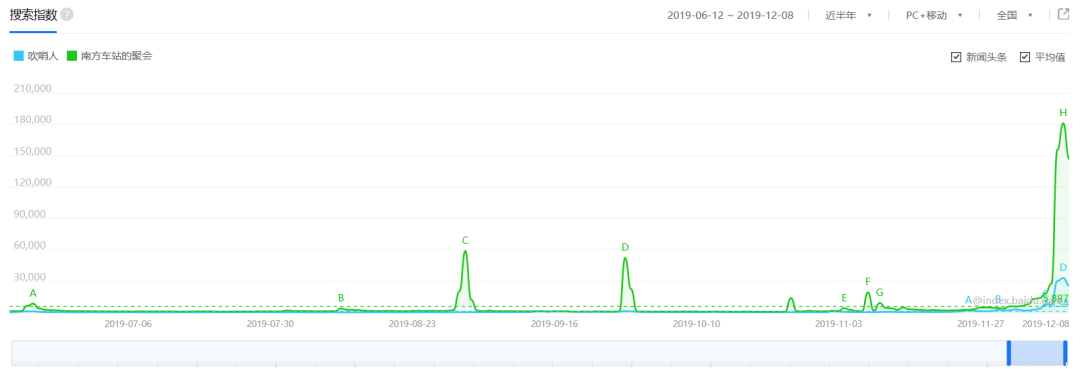The width and height of the screenshot is (1080, 369).
Task: Click the blue D marker for 吹哨人
Action: [x=1063, y=267]
